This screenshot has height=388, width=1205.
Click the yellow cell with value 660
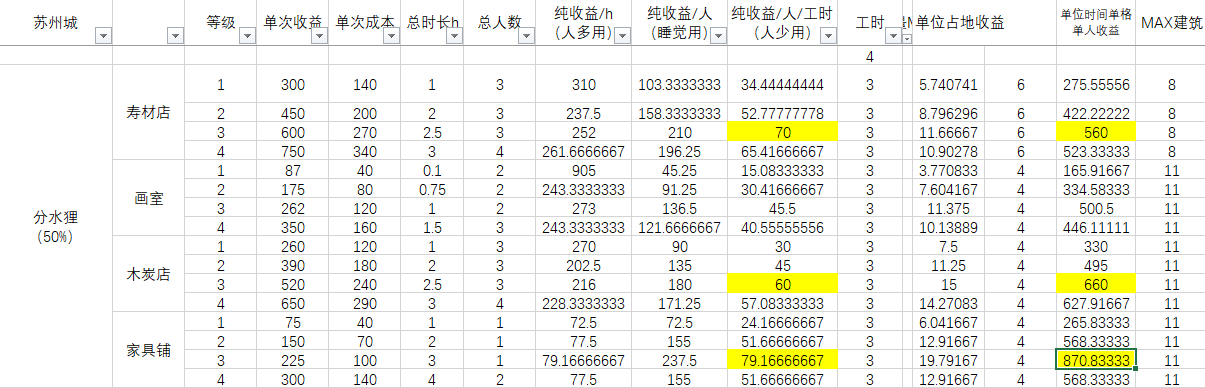point(1096,284)
